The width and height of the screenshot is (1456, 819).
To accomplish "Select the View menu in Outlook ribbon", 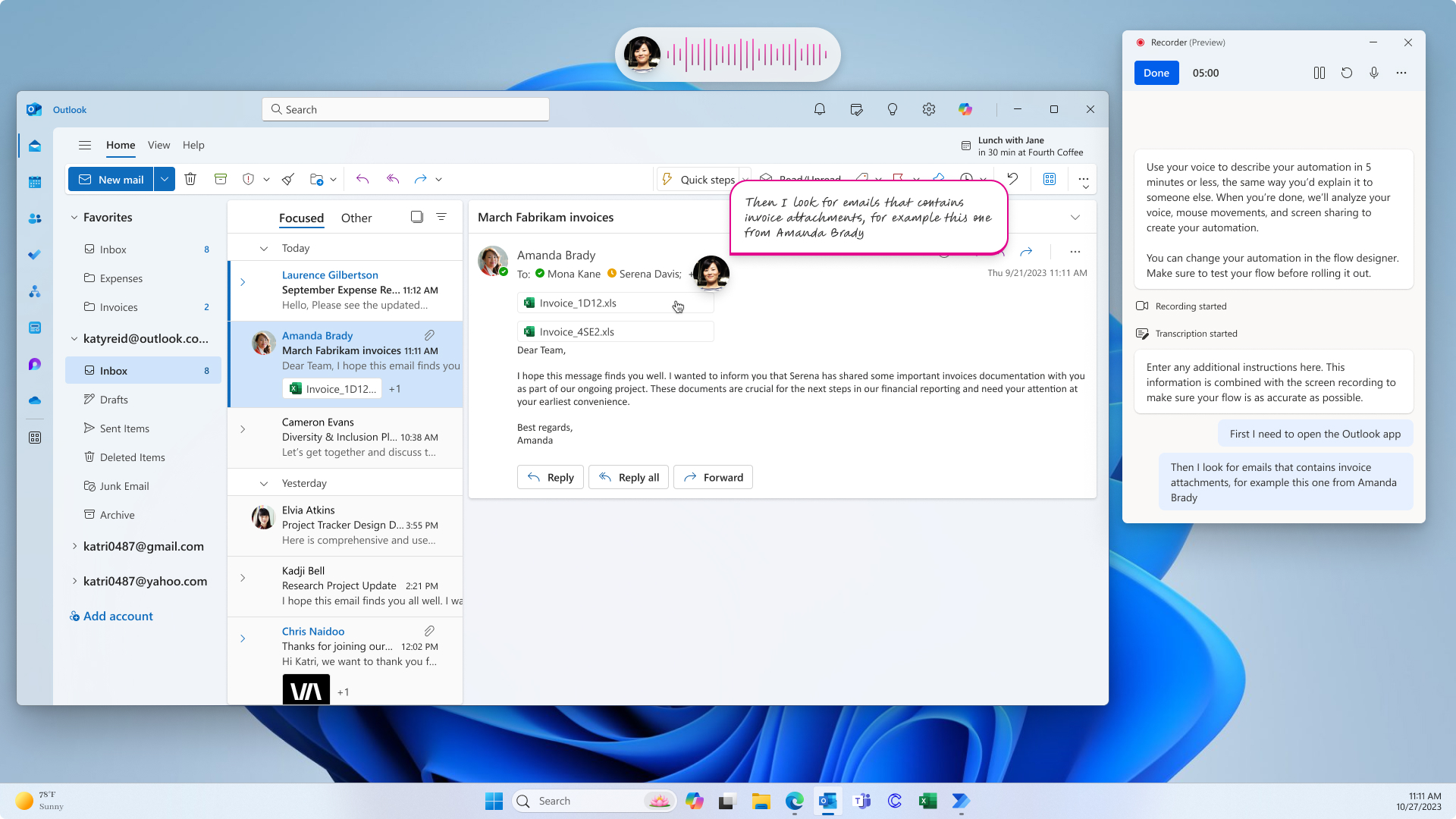I will tap(158, 145).
